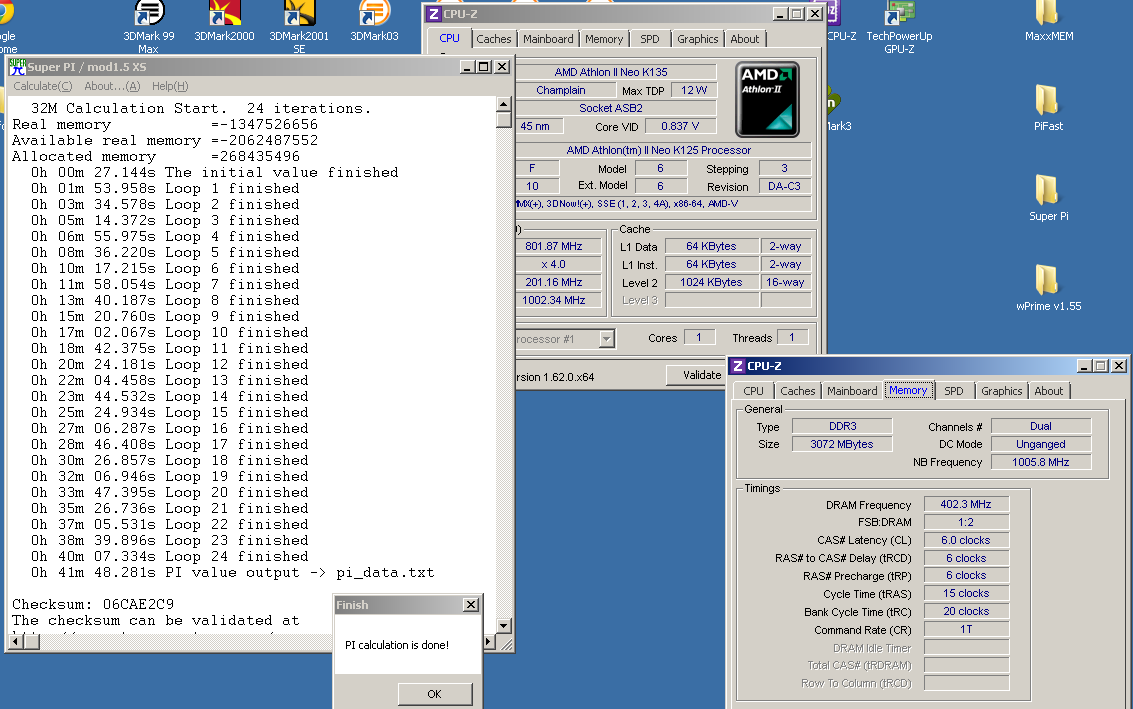
Task: Click the Socket ASB2 package field
Action: coord(616,108)
